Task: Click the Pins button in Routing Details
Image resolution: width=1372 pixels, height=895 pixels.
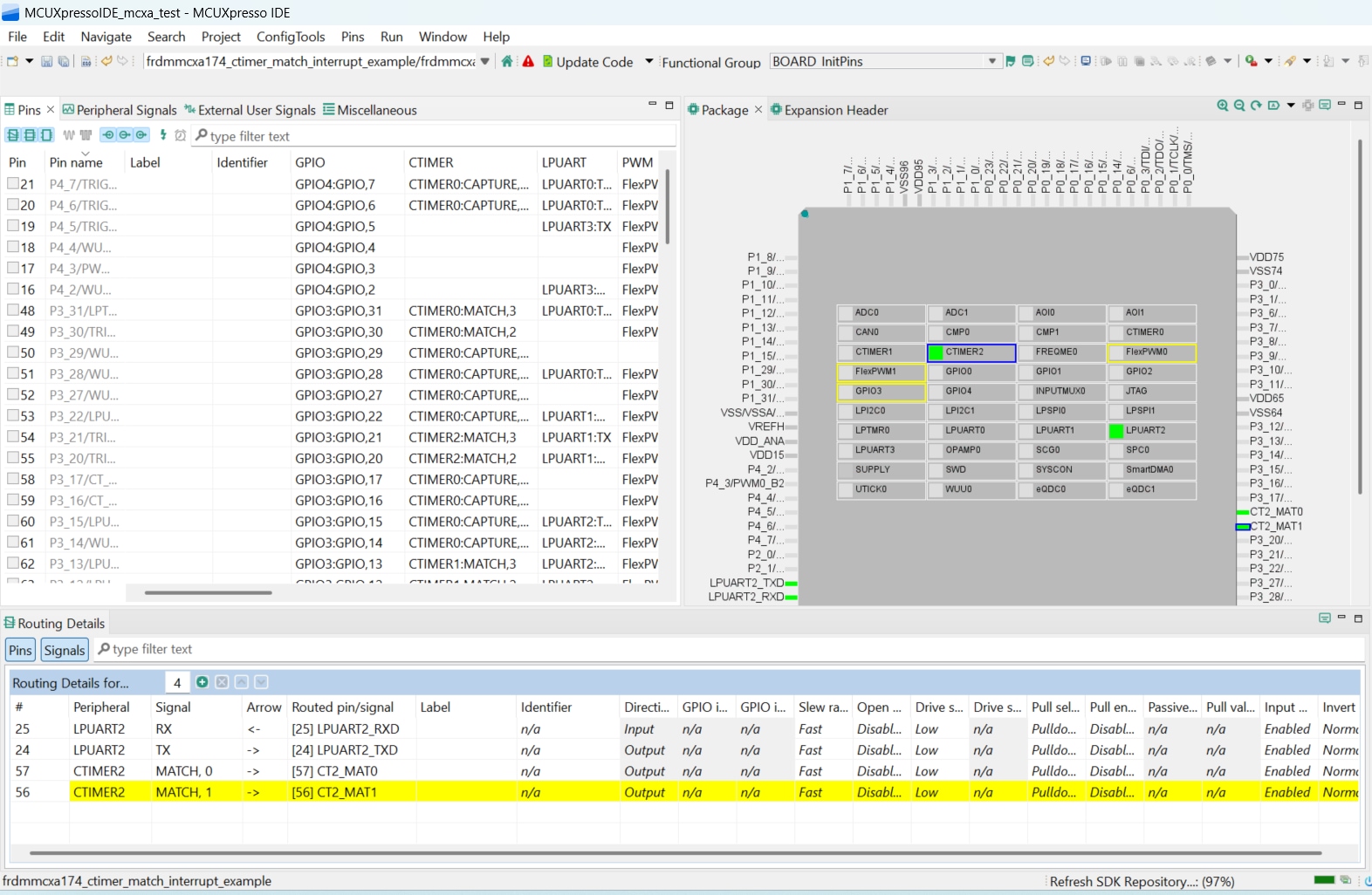Action: [20, 650]
